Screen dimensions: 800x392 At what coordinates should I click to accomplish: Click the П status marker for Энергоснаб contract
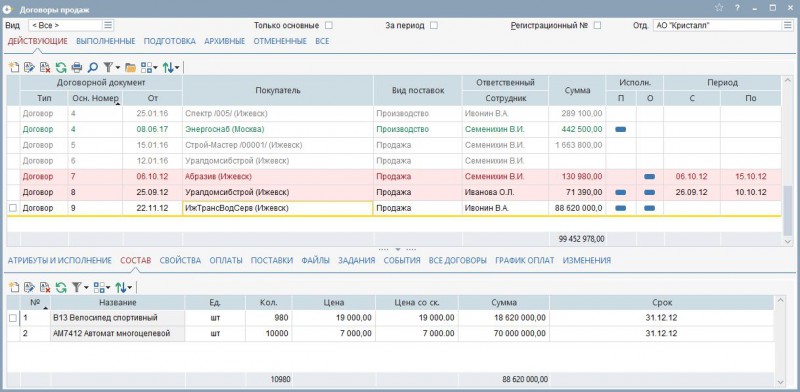point(621,130)
